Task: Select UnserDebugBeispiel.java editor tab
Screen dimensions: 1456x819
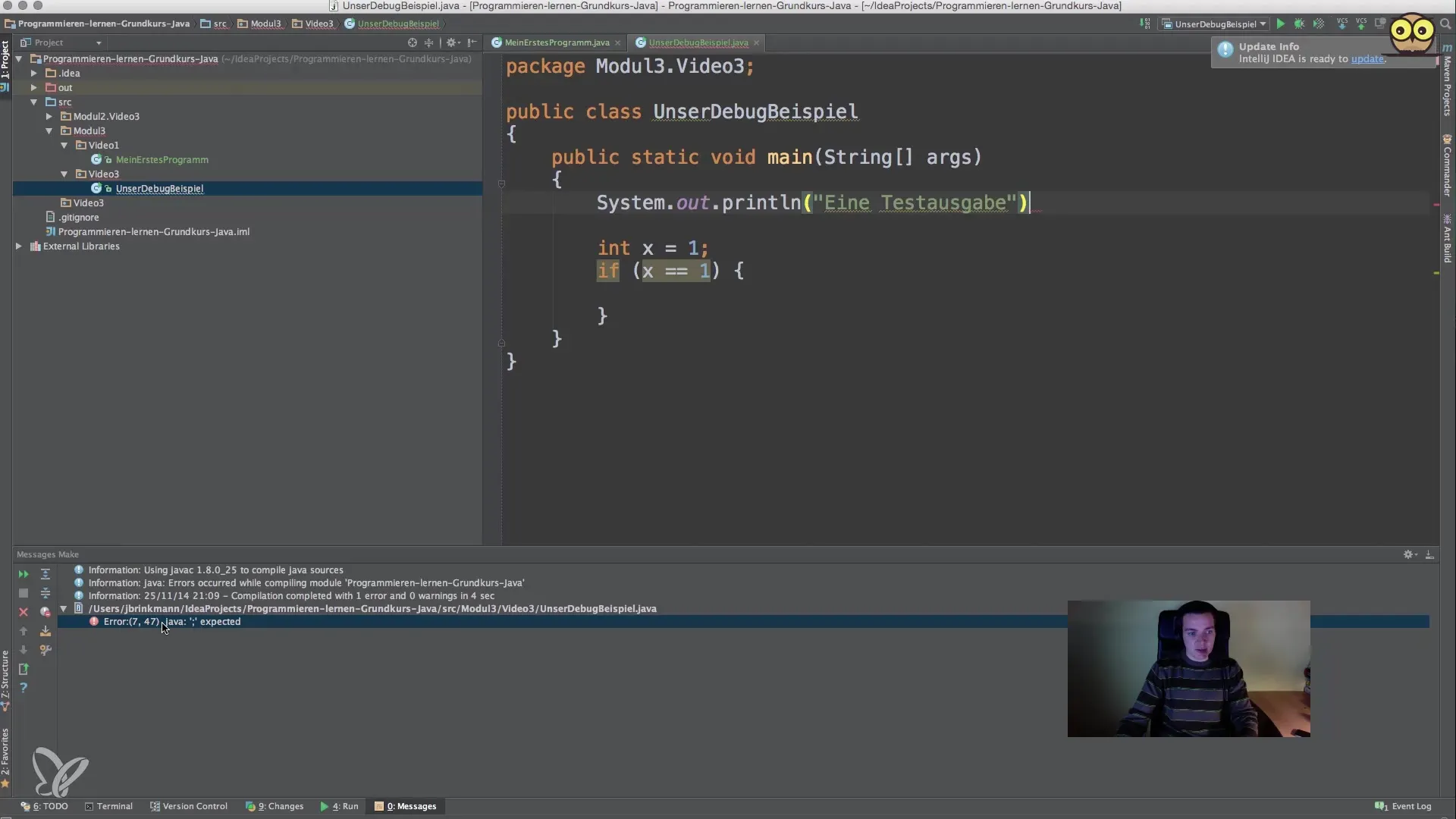Action: [698, 42]
